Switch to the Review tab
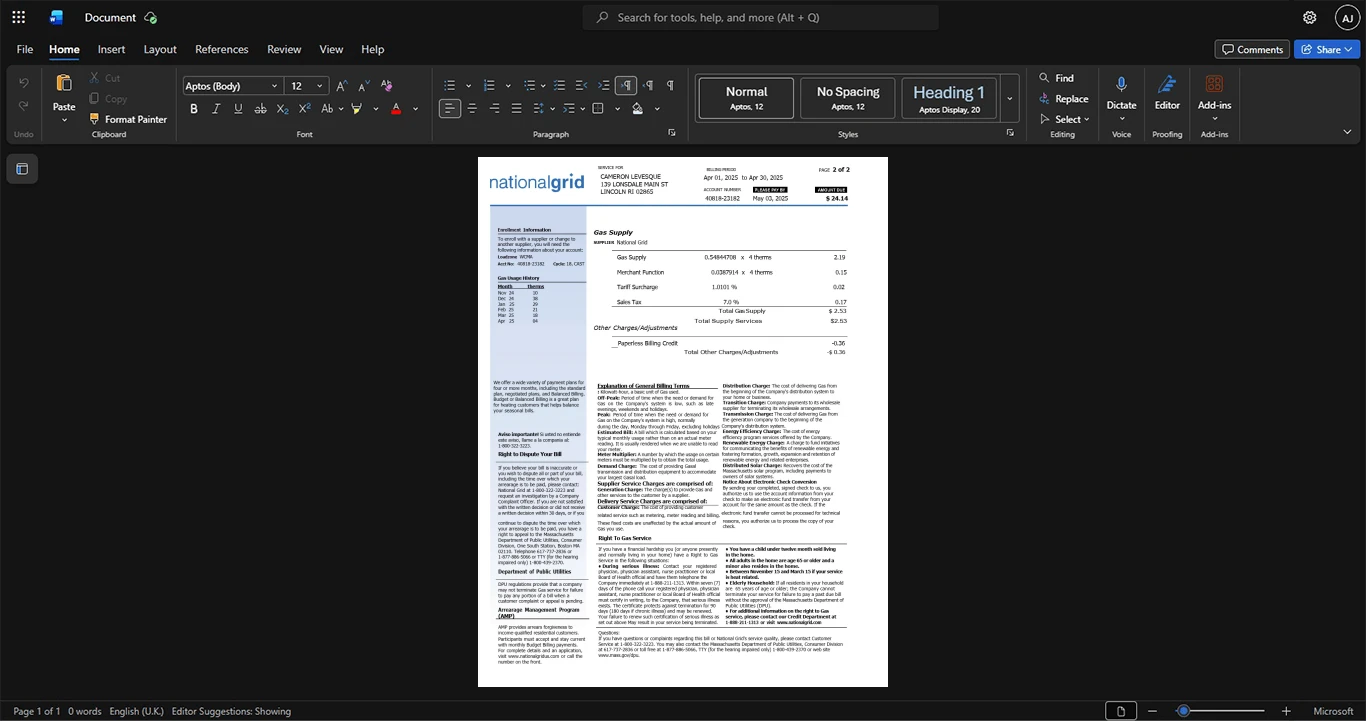This screenshot has width=1366, height=721. click(x=284, y=49)
